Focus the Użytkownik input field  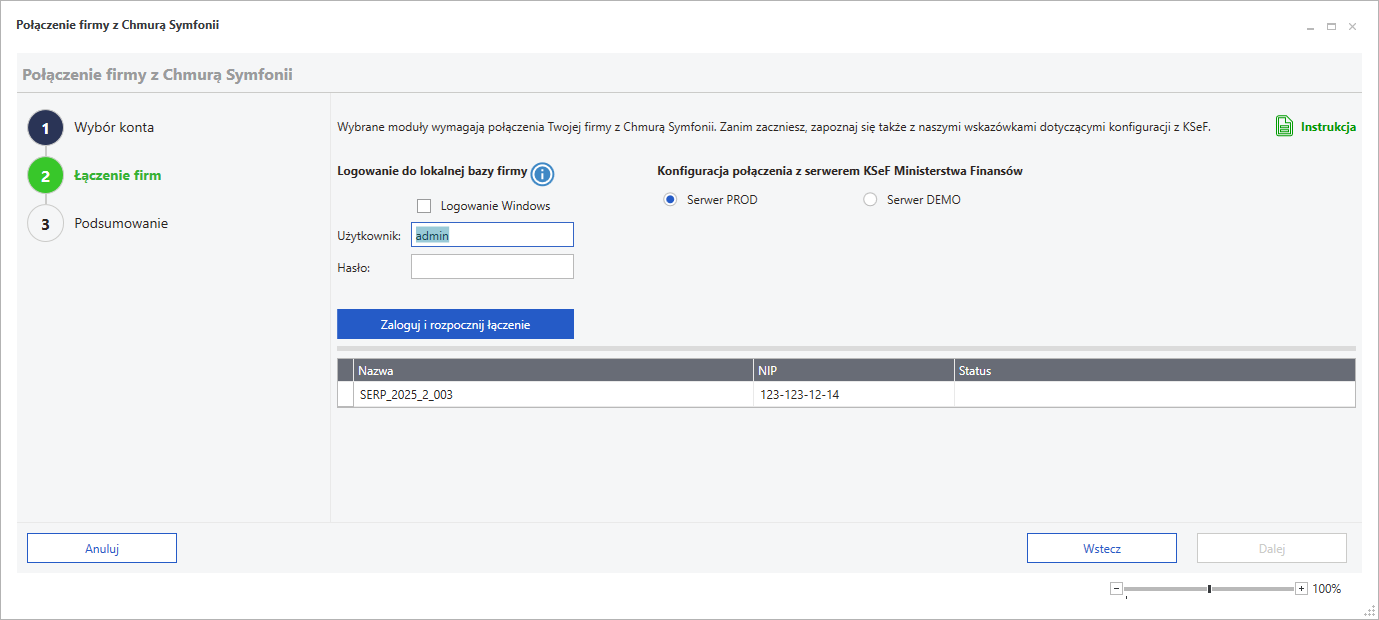coord(492,235)
